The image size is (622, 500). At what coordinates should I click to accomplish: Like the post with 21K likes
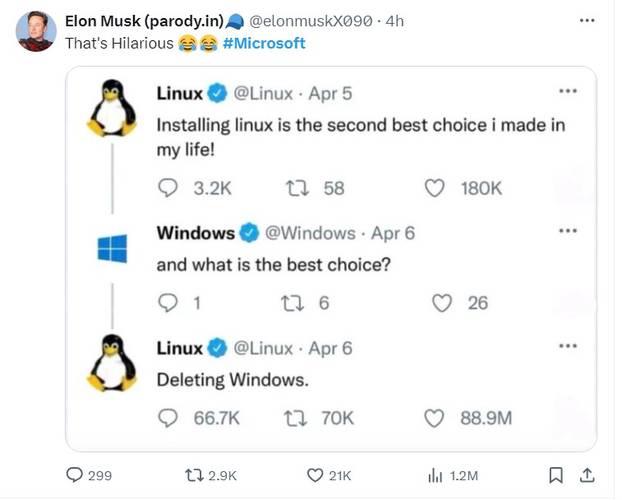click(x=315, y=476)
